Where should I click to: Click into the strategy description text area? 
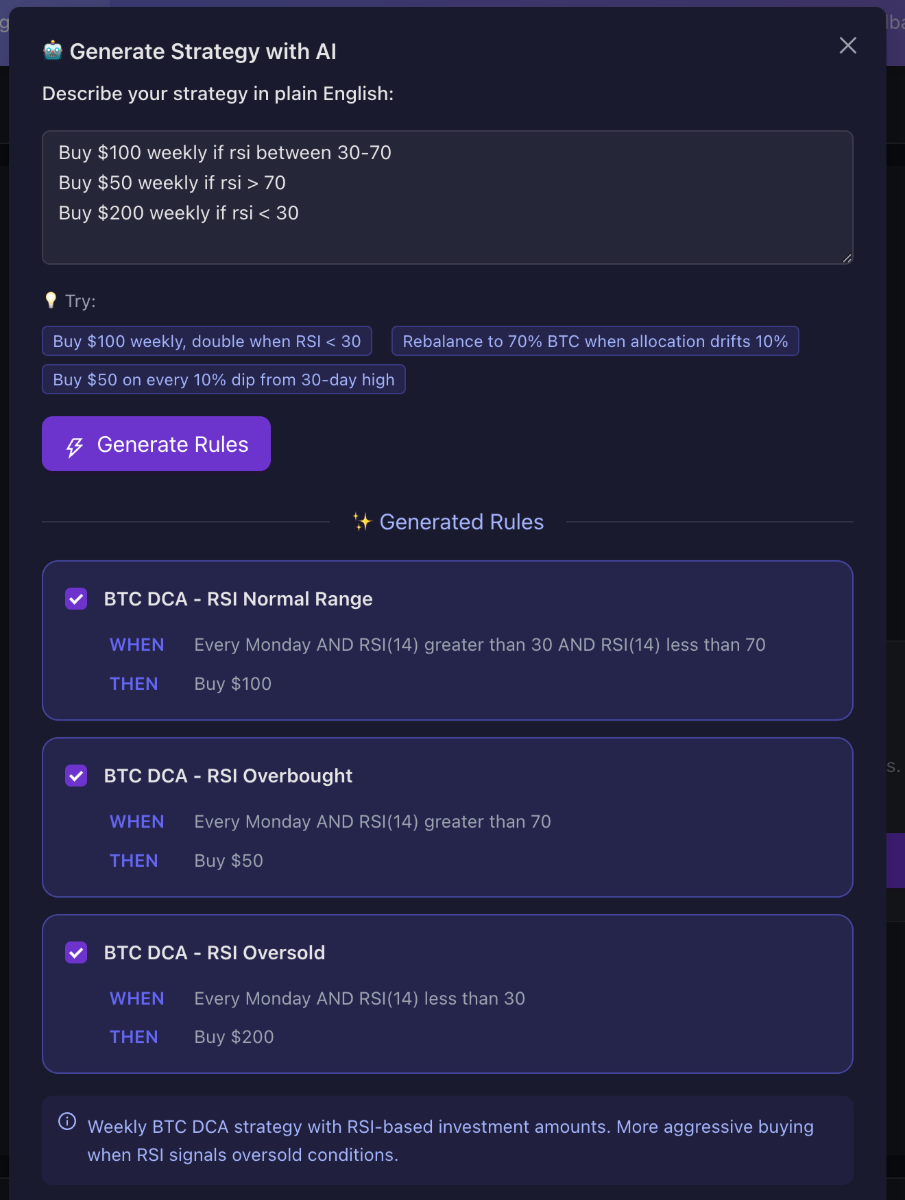pos(447,197)
